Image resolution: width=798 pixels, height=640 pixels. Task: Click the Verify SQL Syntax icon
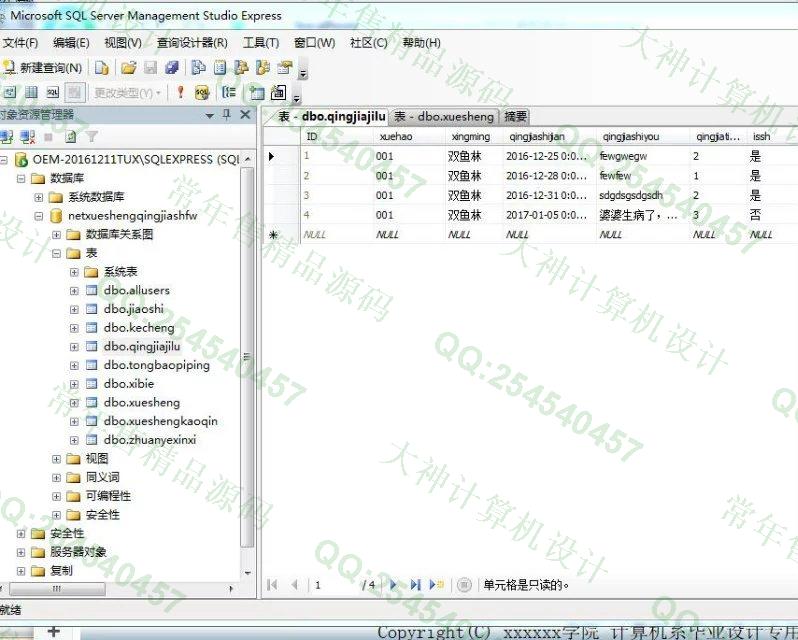[x=202, y=92]
